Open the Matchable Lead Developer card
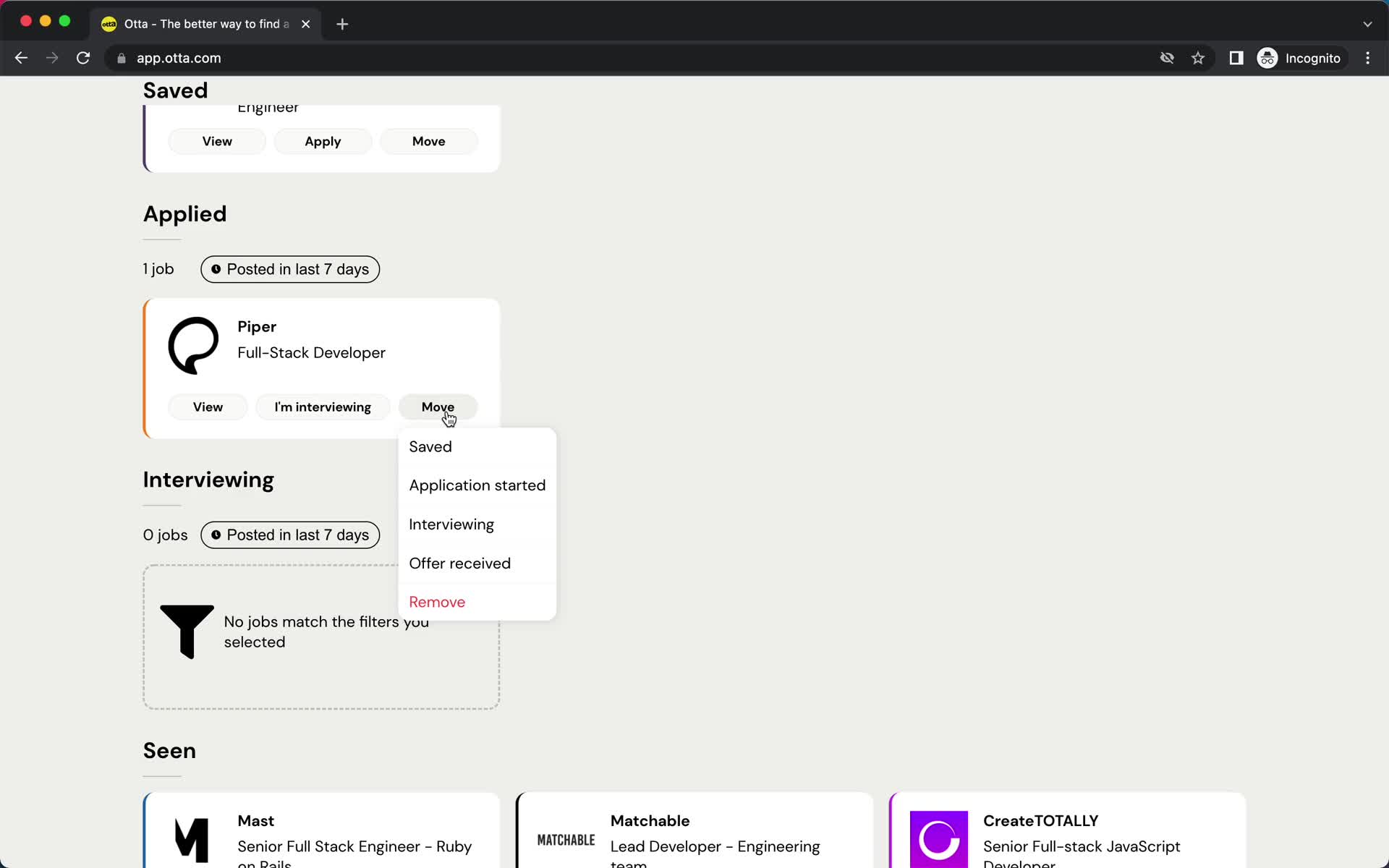This screenshot has width=1389, height=868. 694,830
